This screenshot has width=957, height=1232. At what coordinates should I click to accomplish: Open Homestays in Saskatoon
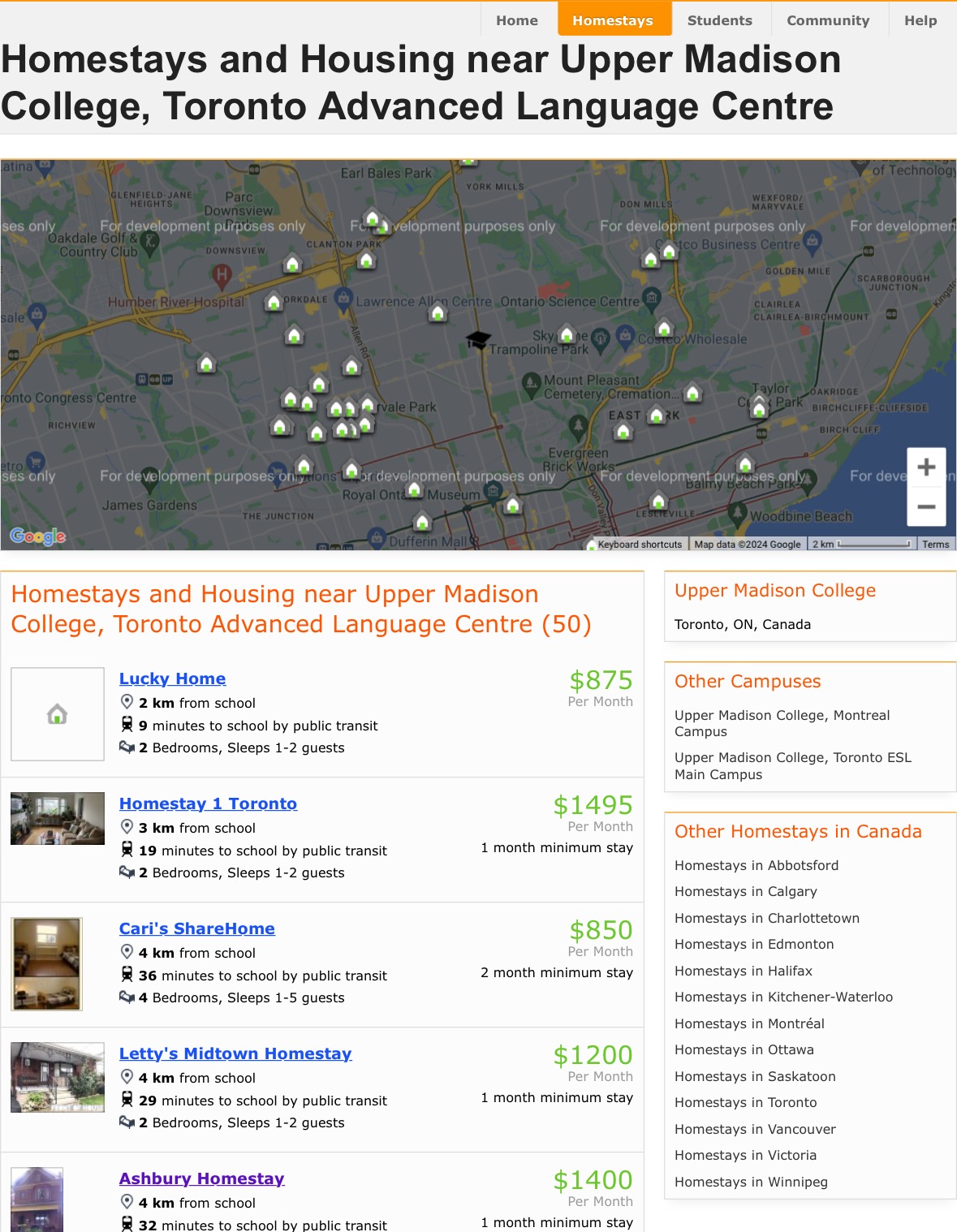pos(755,1076)
